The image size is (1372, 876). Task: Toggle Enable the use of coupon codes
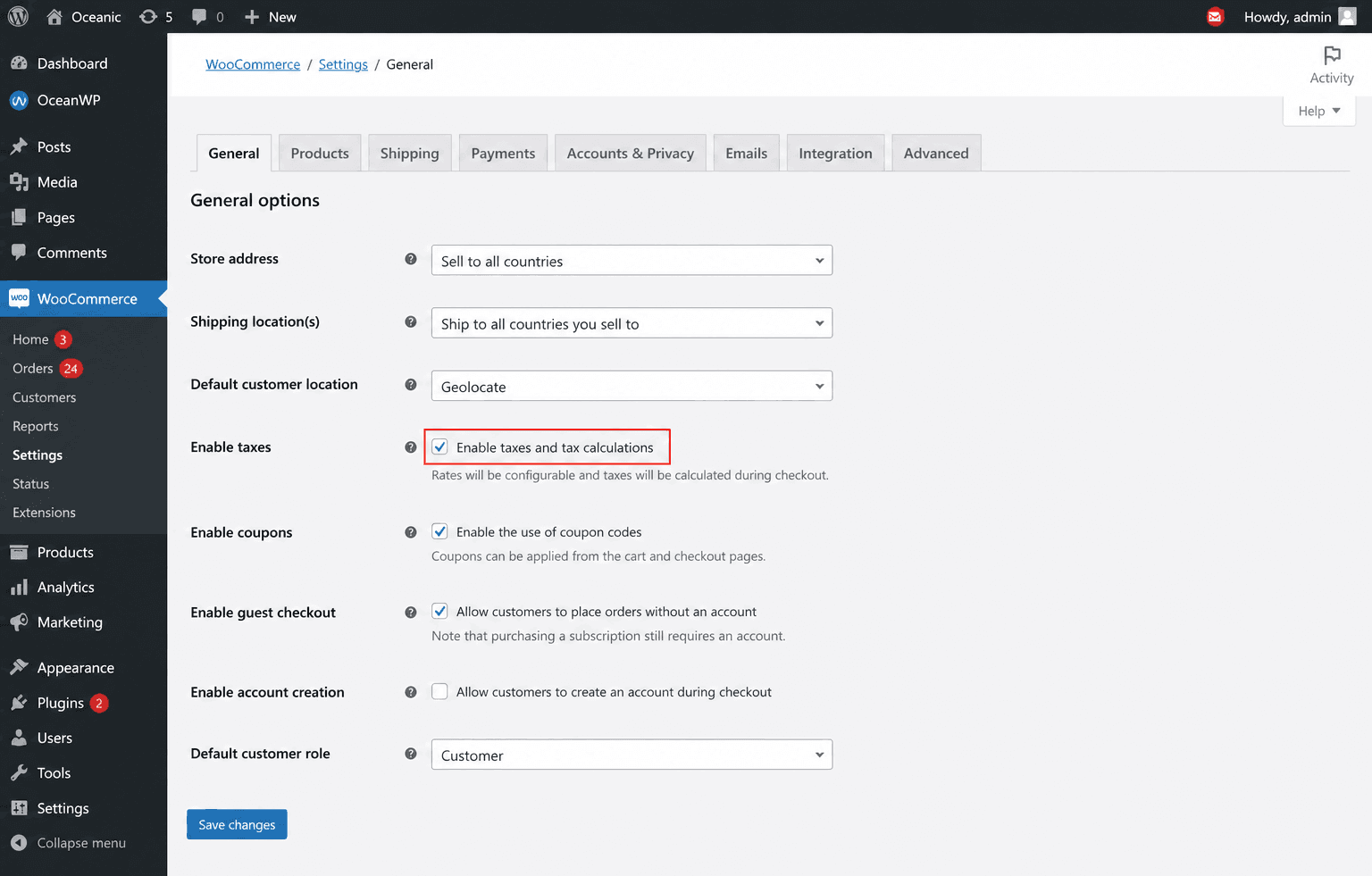click(439, 531)
